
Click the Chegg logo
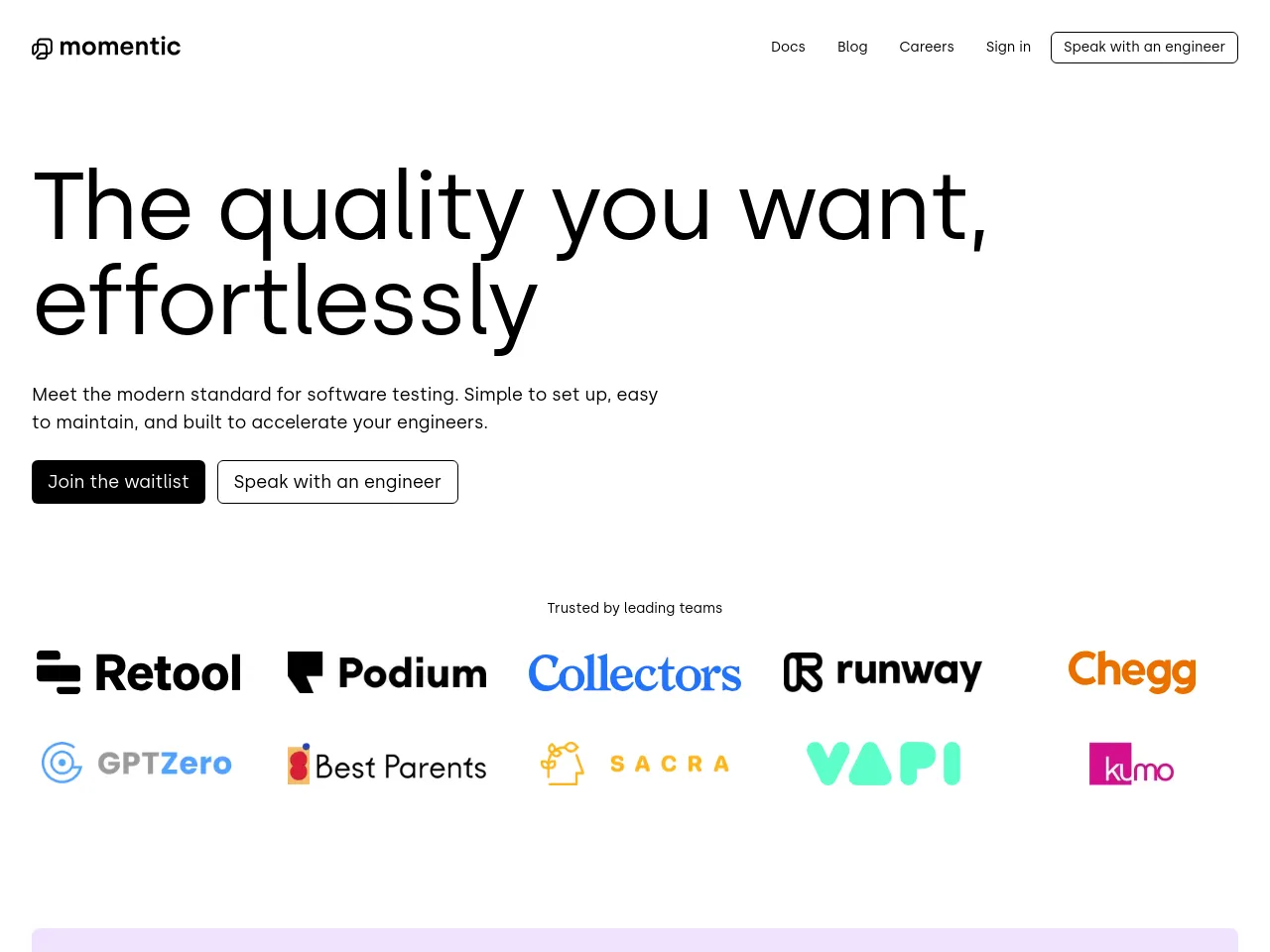pos(1131,671)
